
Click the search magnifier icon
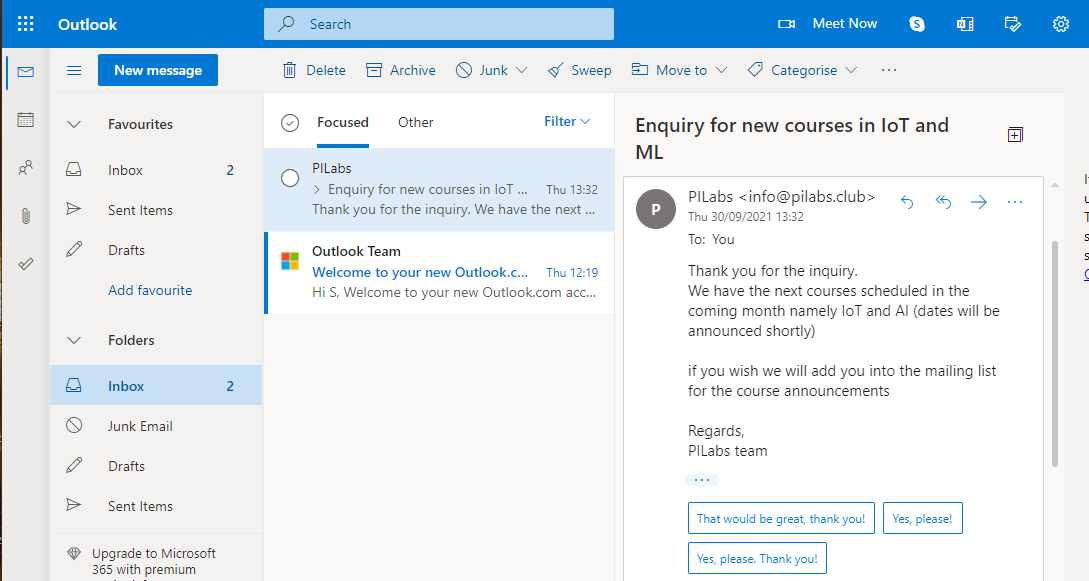pos(286,24)
